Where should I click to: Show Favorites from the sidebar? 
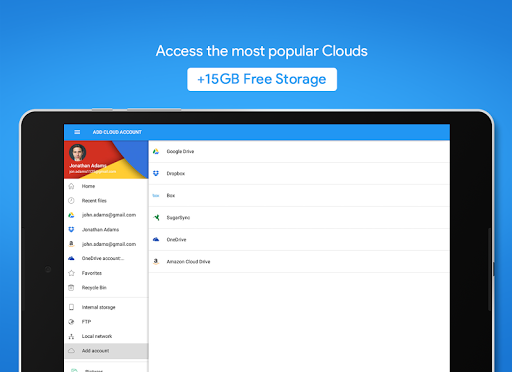tap(106, 273)
